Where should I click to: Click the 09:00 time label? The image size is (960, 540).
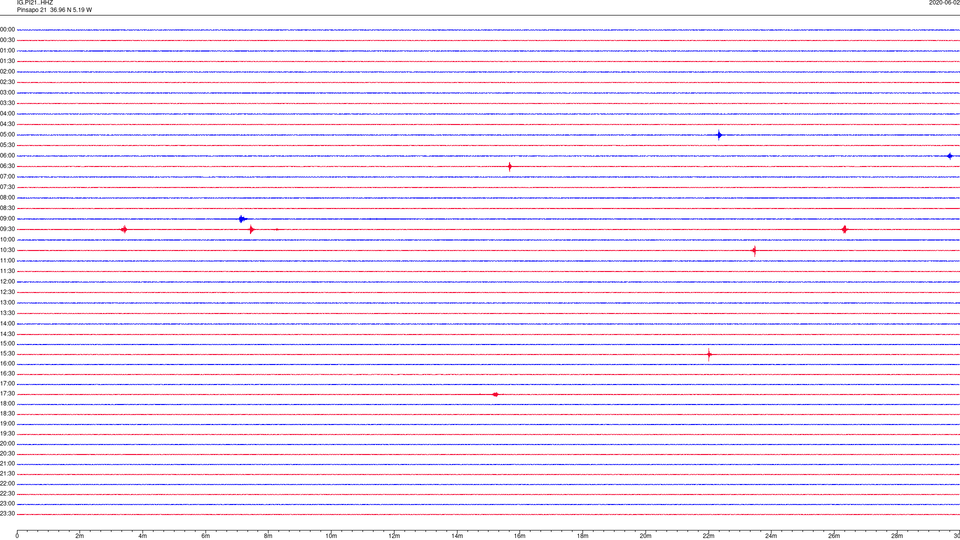coord(7,219)
